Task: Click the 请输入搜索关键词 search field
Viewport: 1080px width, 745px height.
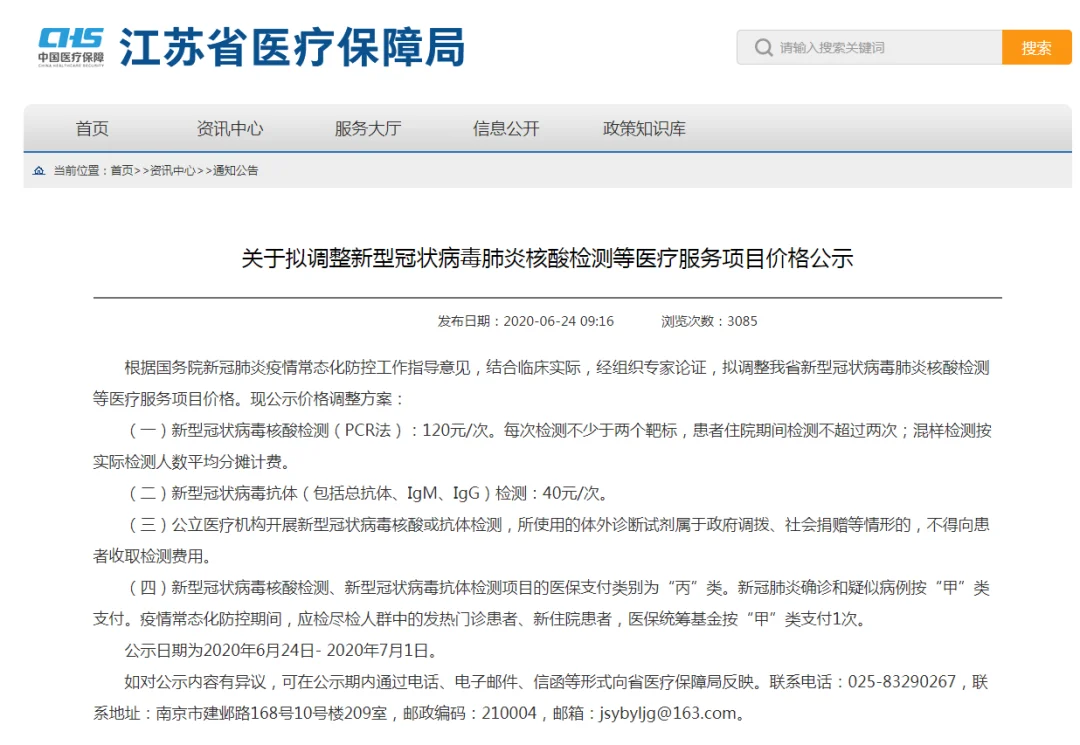Action: coord(869,48)
